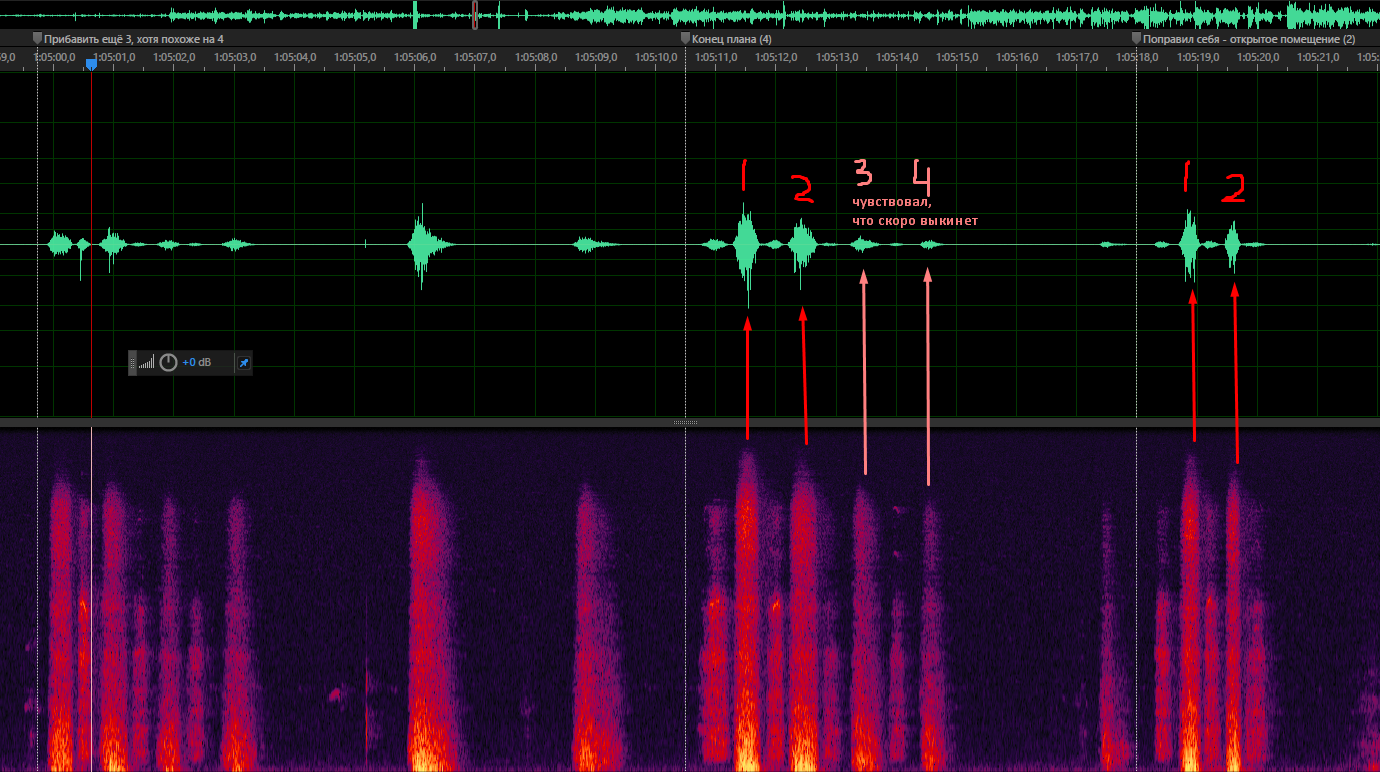The width and height of the screenshot is (1380, 772).
Task: Select the 'Конец плана (4)' marker flag
Action: pos(685,38)
